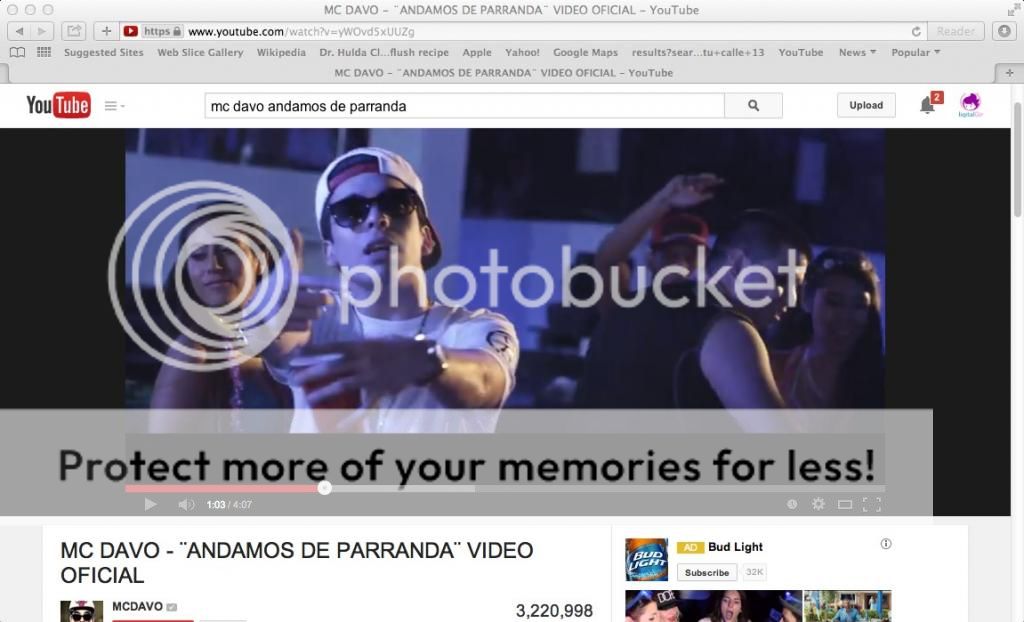Open the Apple bookmark
This screenshot has height=622, width=1024.
coord(477,52)
